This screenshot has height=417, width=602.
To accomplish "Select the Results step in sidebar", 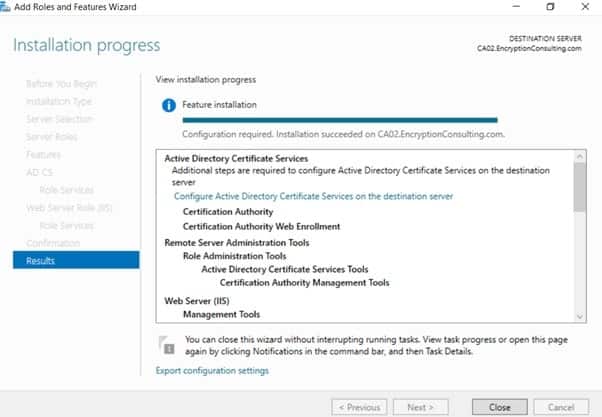I will coord(41,261).
